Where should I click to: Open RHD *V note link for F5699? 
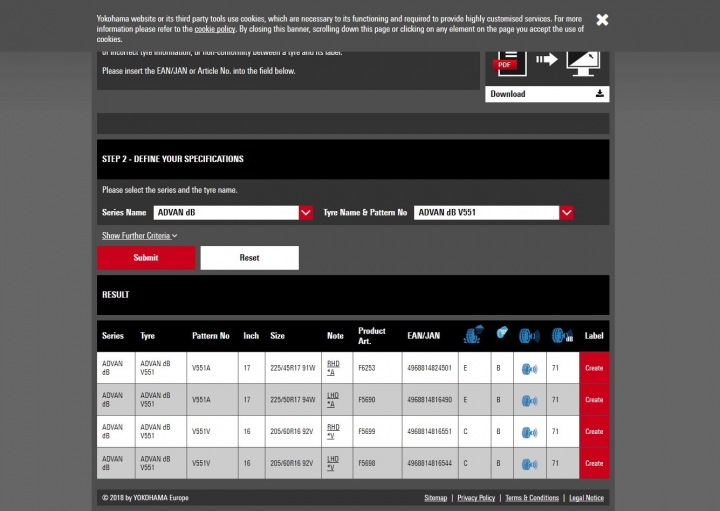point(333,431)
